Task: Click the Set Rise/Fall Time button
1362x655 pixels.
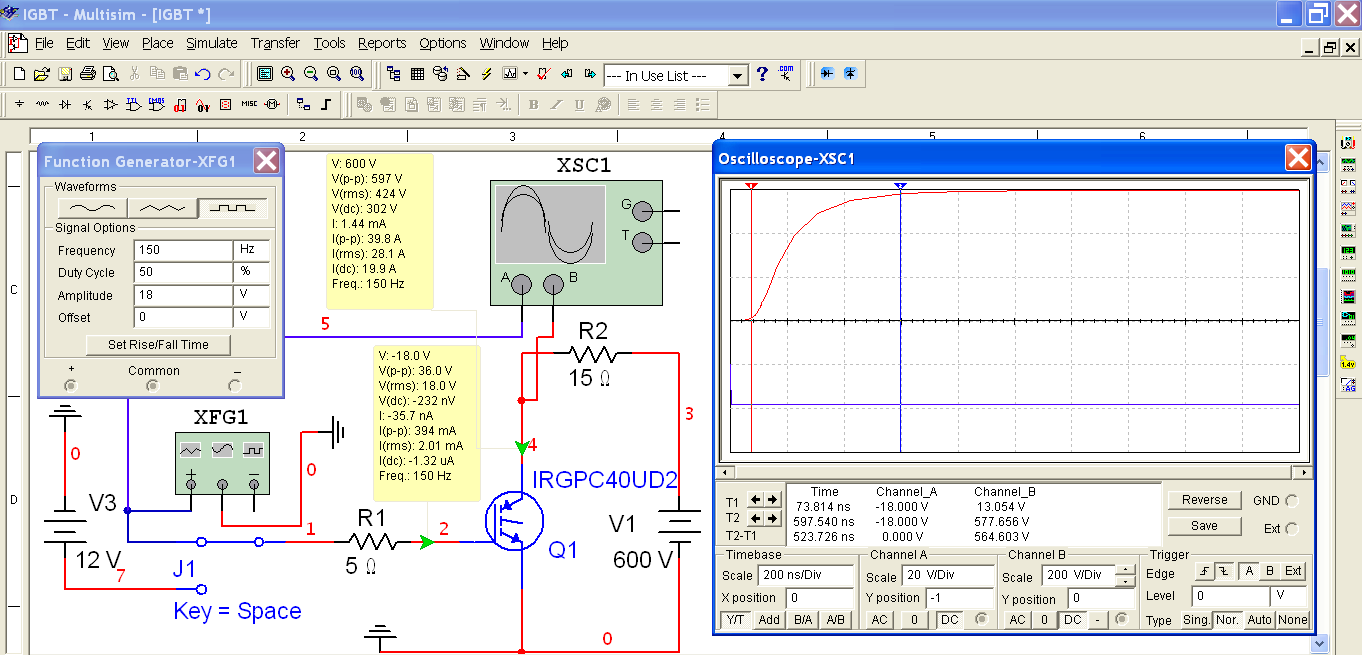Action: coord(158,345)
